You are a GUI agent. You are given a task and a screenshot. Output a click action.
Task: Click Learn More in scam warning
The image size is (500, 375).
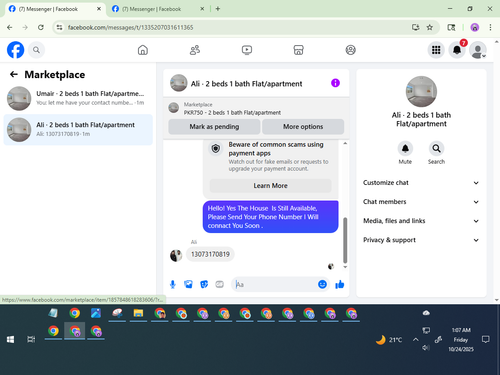[270, 186]
